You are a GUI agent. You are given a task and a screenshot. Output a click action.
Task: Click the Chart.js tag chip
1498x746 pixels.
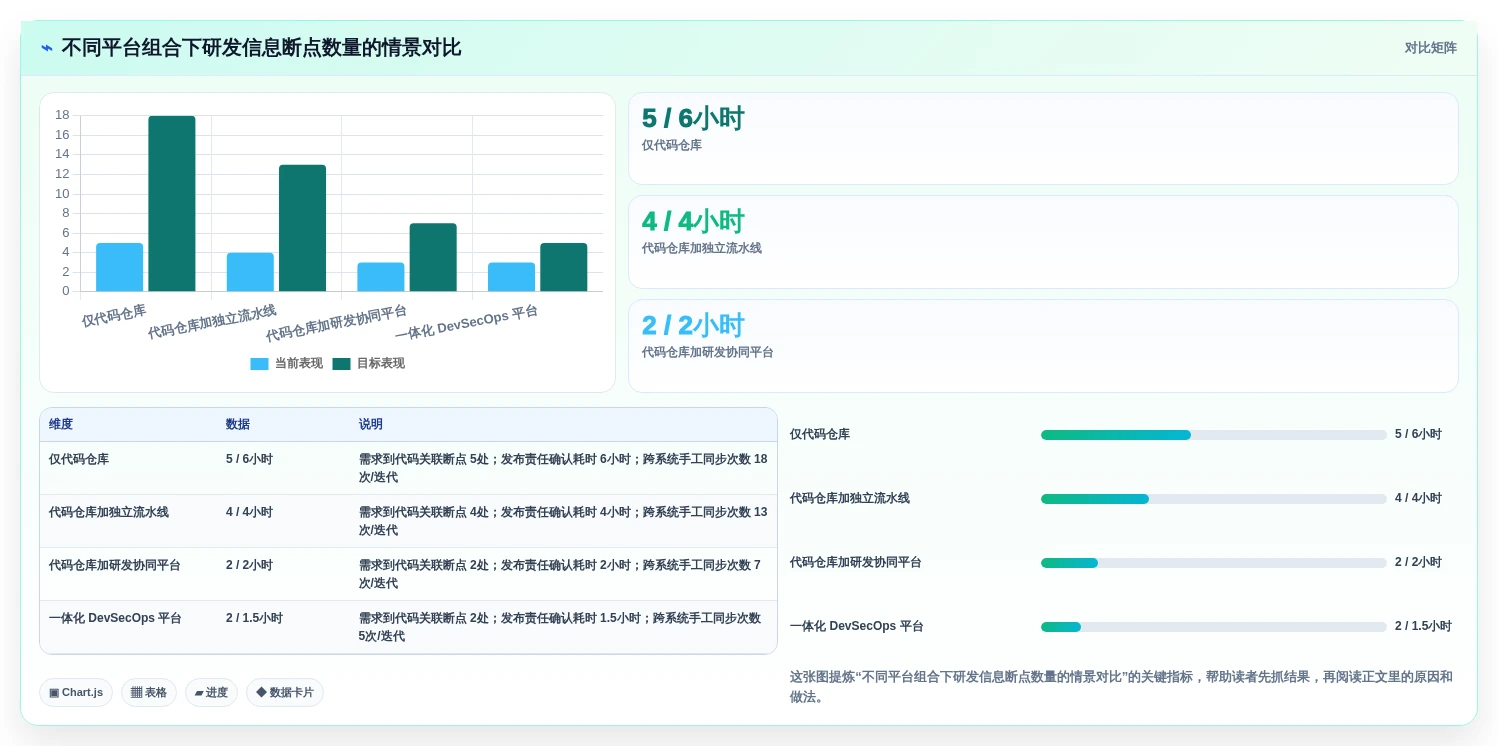pyautogui.click(x=76, y=693)
